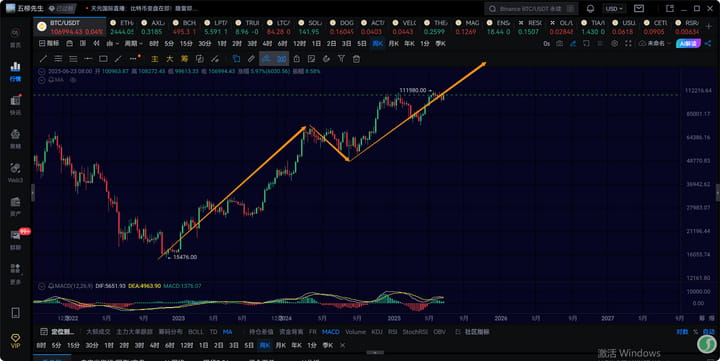Click the AI解读 button
Image resolution: width=720 pixels, height=361 pixels.
pyautogui.click(x=688, y=44)
